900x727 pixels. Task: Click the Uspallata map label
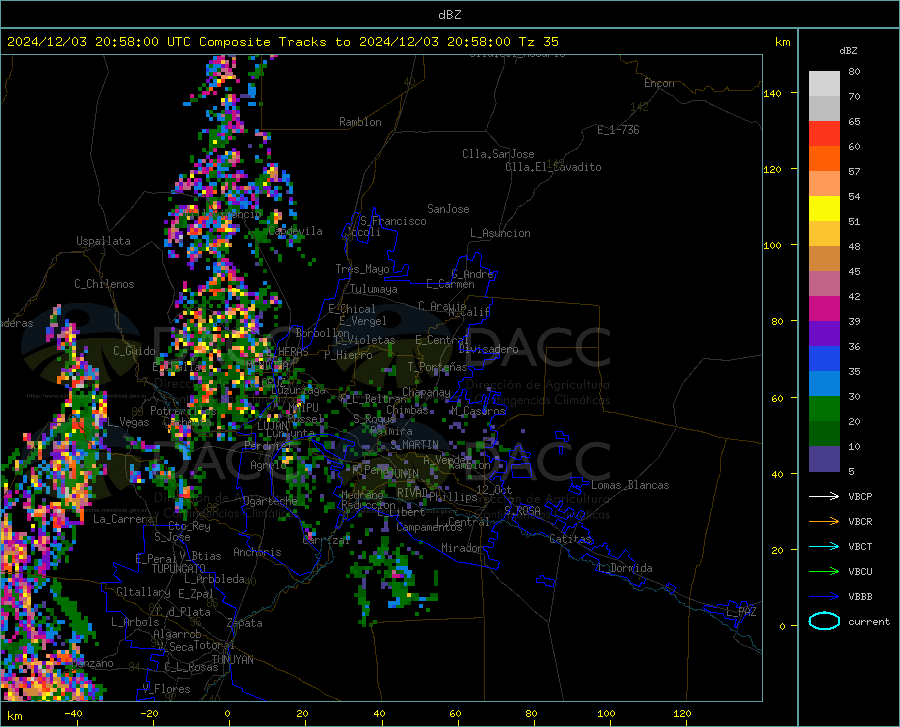(103, 241)
